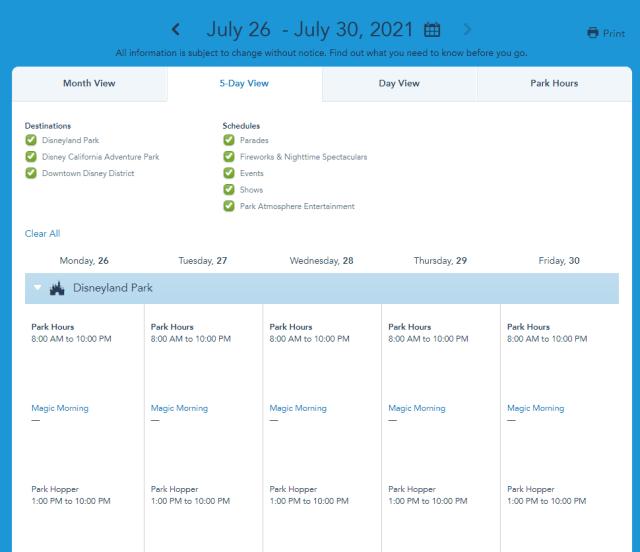Open Magic Morning link for Monday

click(x=60, y=408)
